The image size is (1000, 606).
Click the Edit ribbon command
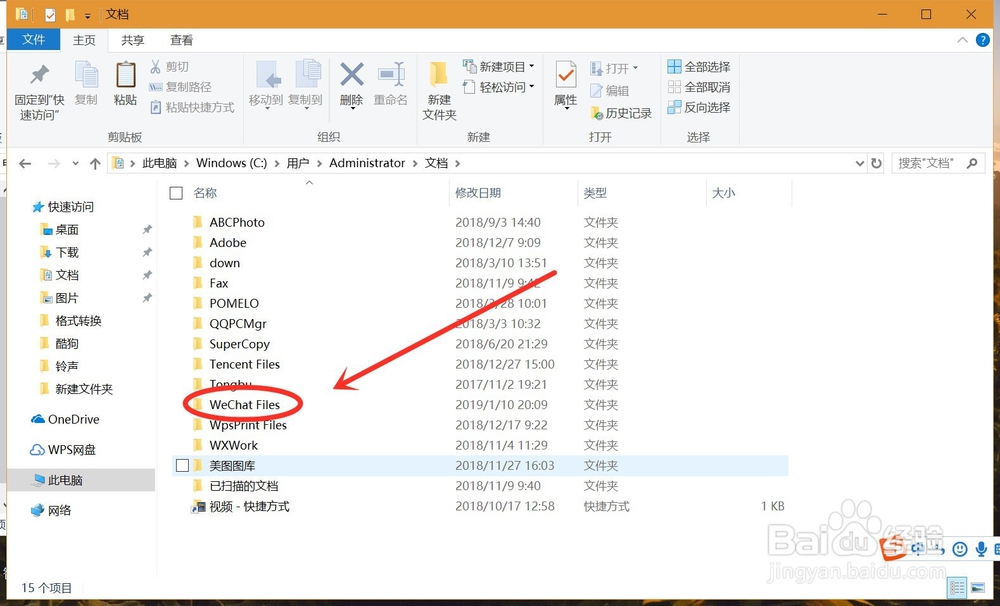point(610,91)
